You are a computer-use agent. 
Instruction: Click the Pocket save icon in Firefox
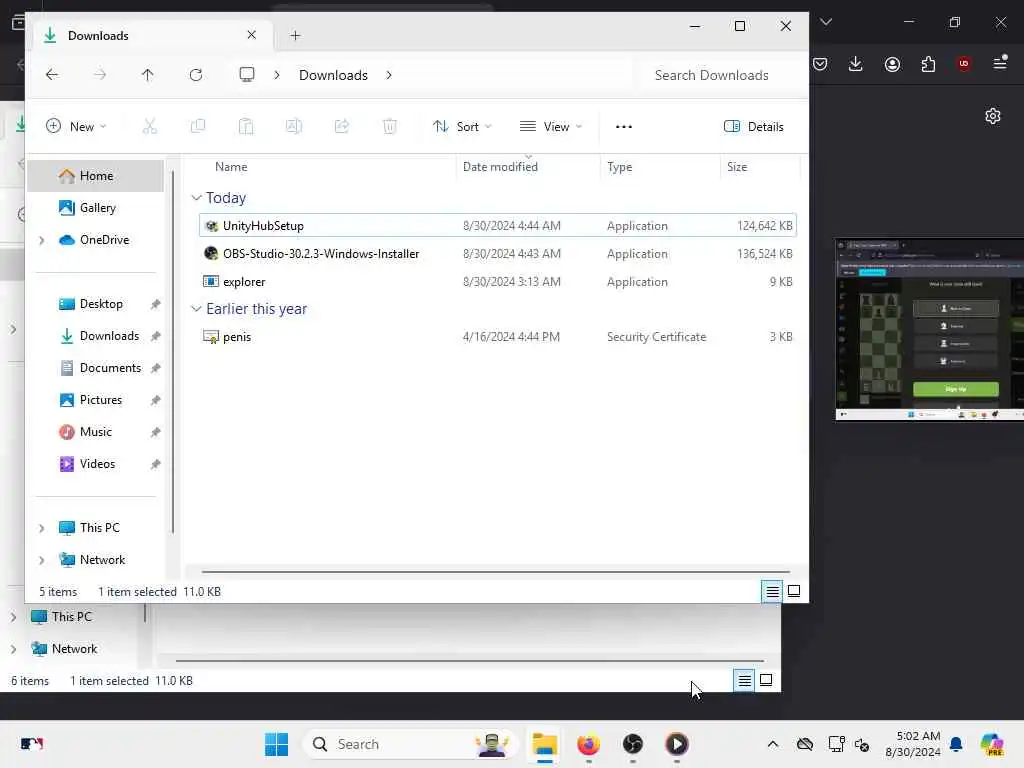[821, 64]
